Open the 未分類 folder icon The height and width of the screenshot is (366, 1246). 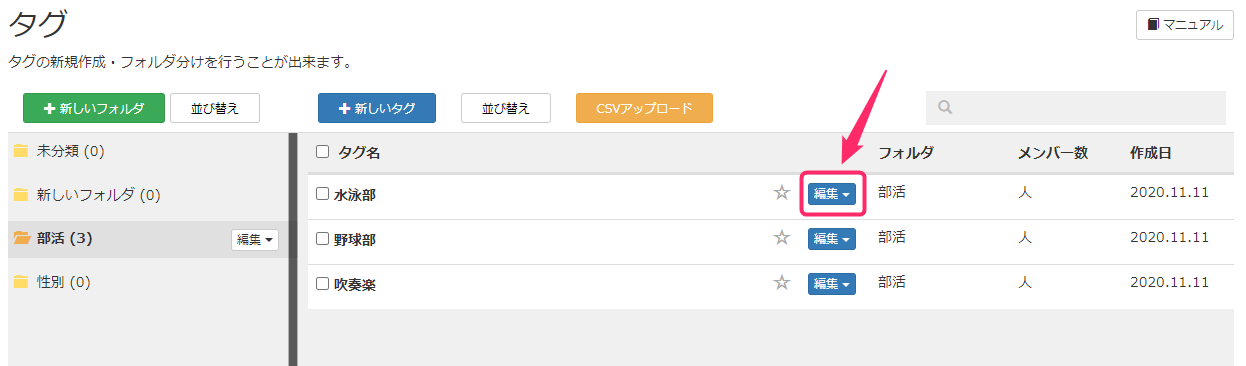[21, 151]
